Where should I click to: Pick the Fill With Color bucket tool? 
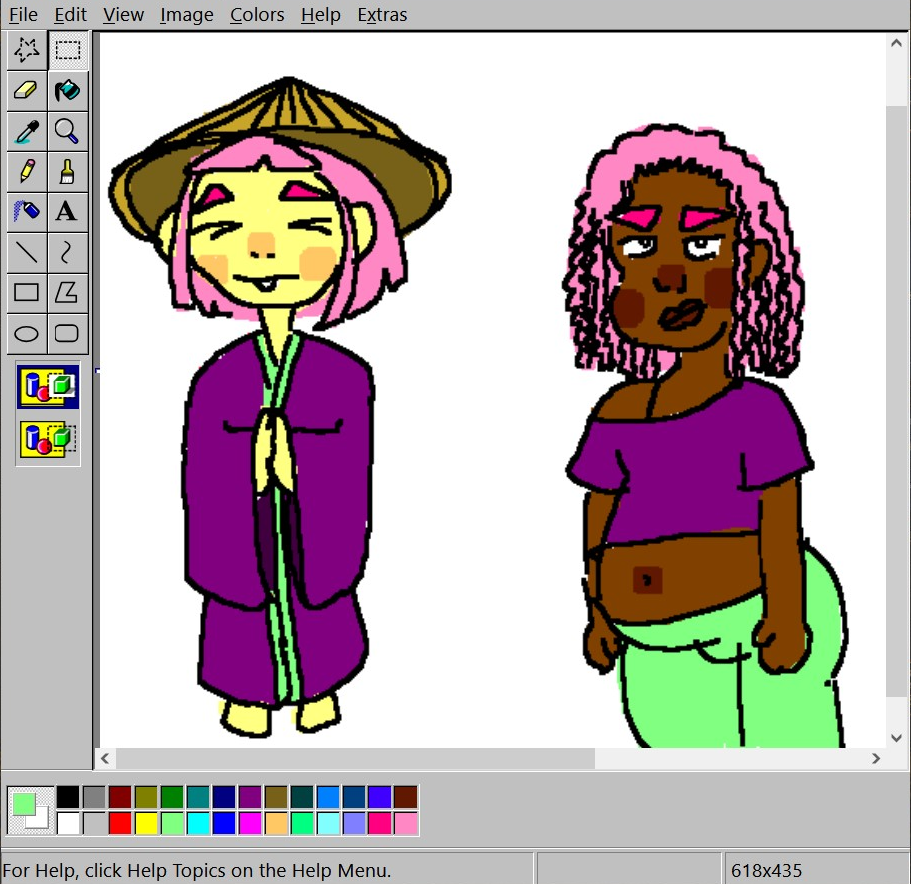click(67, 91)
